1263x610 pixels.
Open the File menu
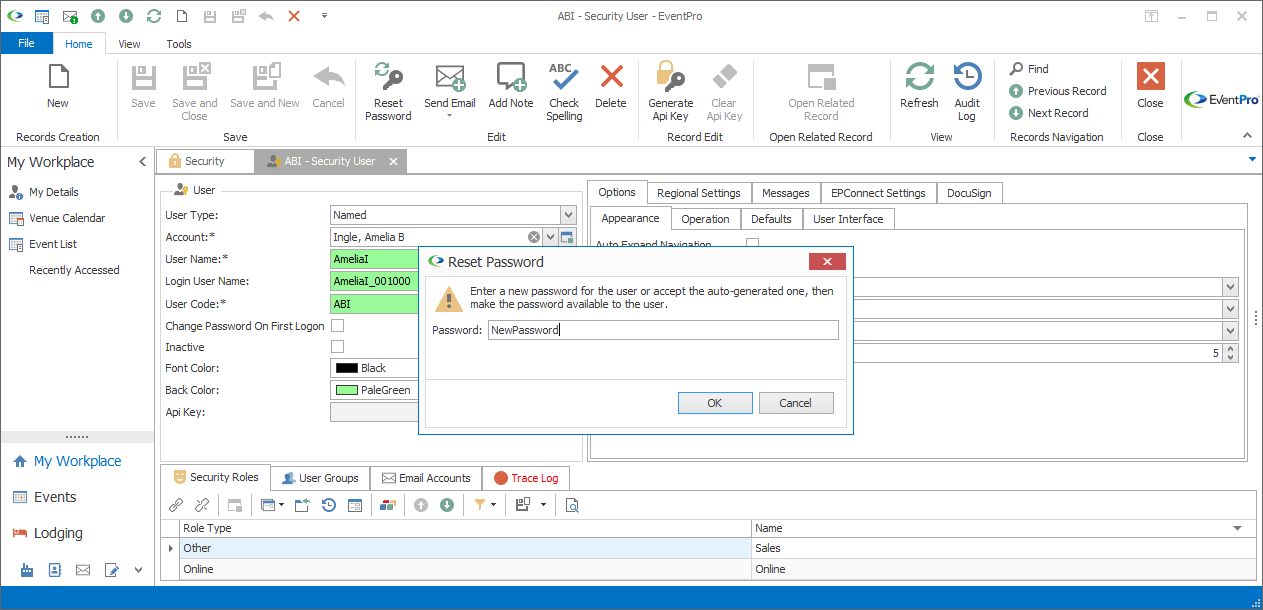click(x=26, y=43)
